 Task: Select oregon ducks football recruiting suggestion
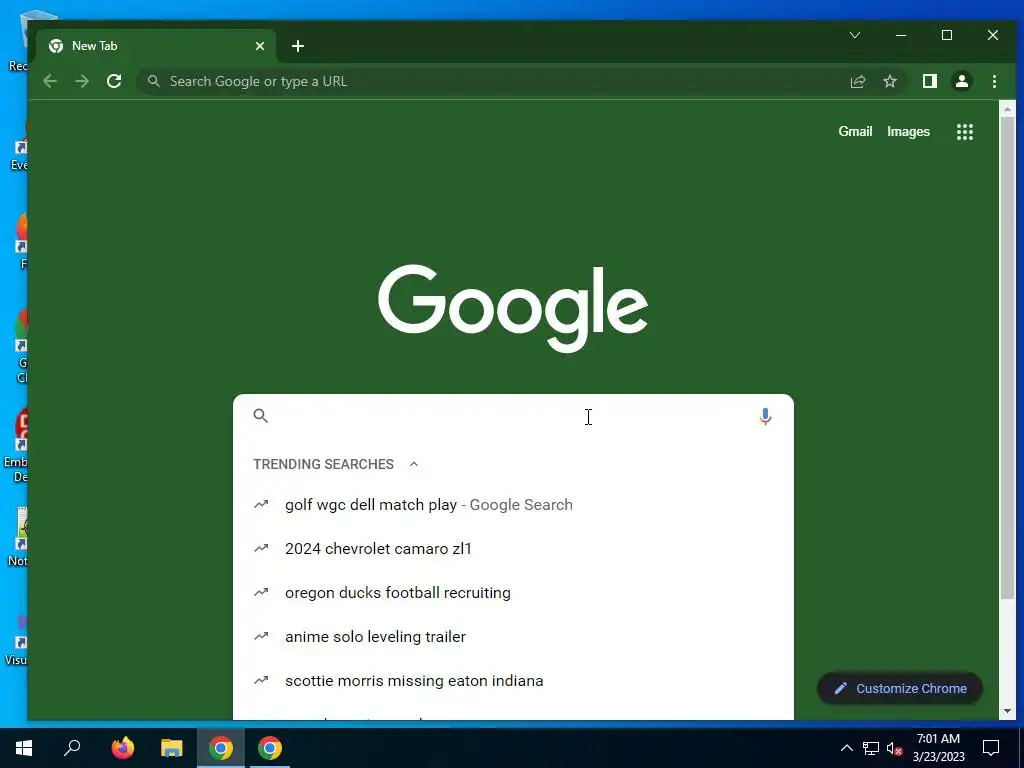click(x=513, y=592)
